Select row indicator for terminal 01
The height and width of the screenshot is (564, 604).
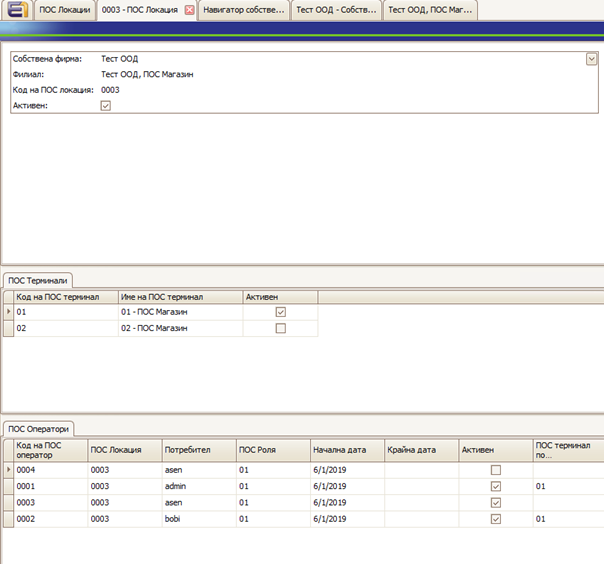pos(9,312)
